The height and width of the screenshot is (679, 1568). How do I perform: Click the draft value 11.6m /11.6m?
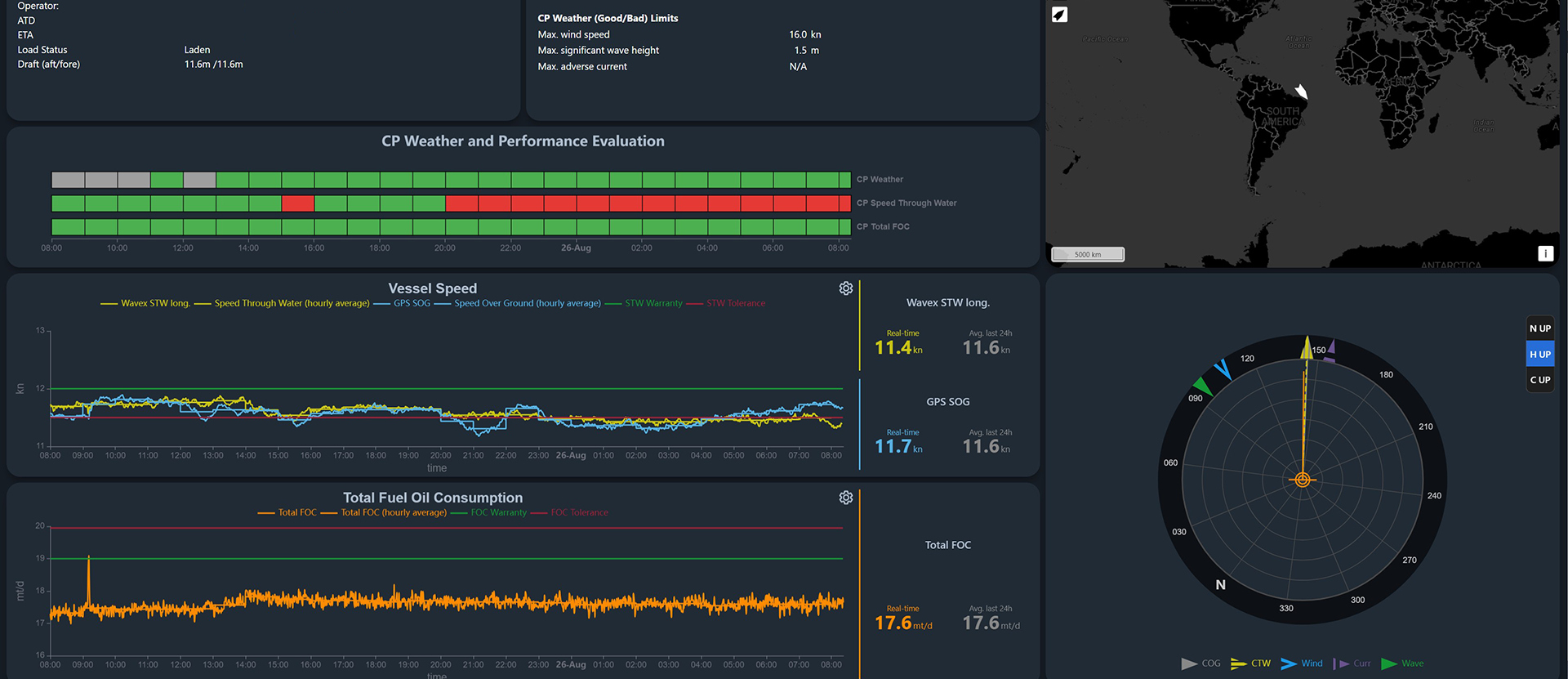point(213,65)
